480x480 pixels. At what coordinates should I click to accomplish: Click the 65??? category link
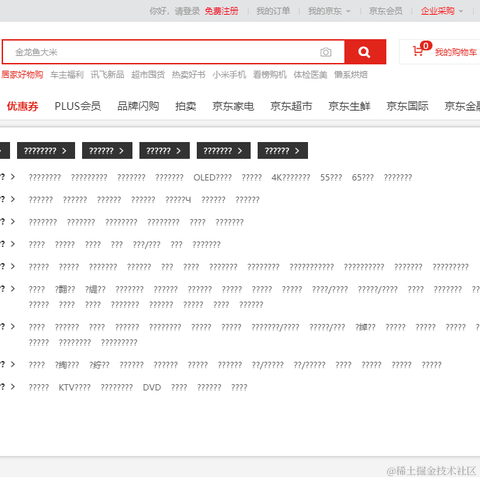tap(363, 178)
